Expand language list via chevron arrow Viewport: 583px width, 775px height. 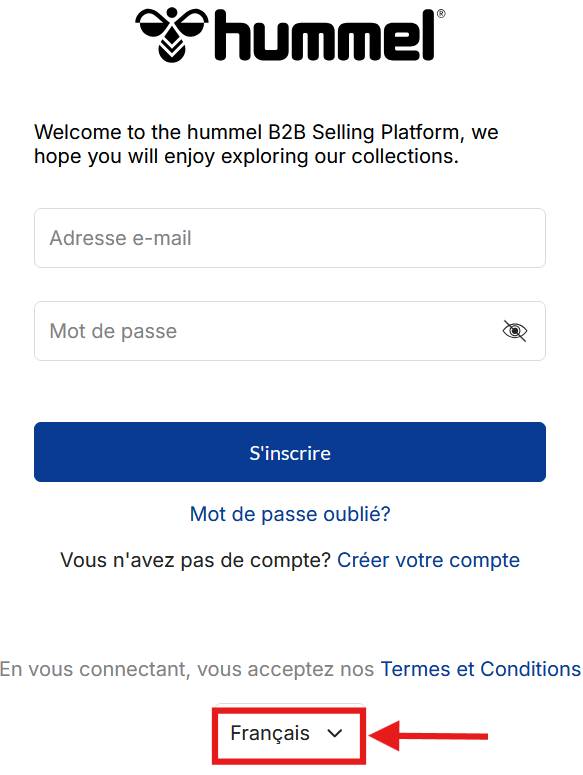334,733
